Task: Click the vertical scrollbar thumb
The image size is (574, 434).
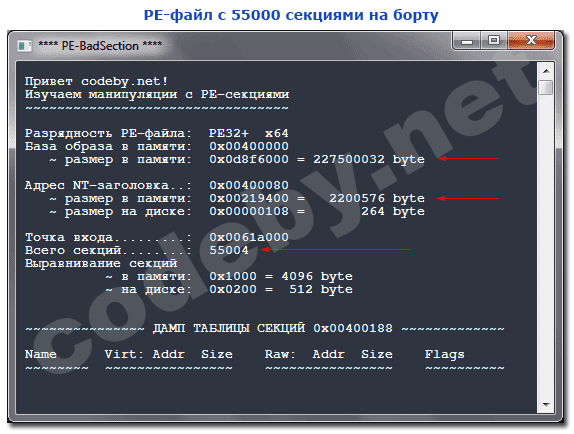Action: pos(546,87)
